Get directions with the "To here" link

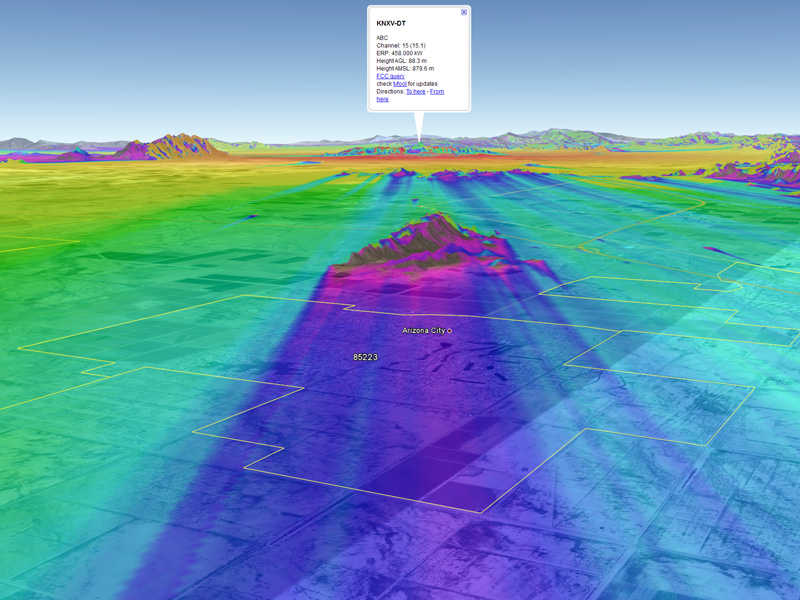tap(416, 92)
